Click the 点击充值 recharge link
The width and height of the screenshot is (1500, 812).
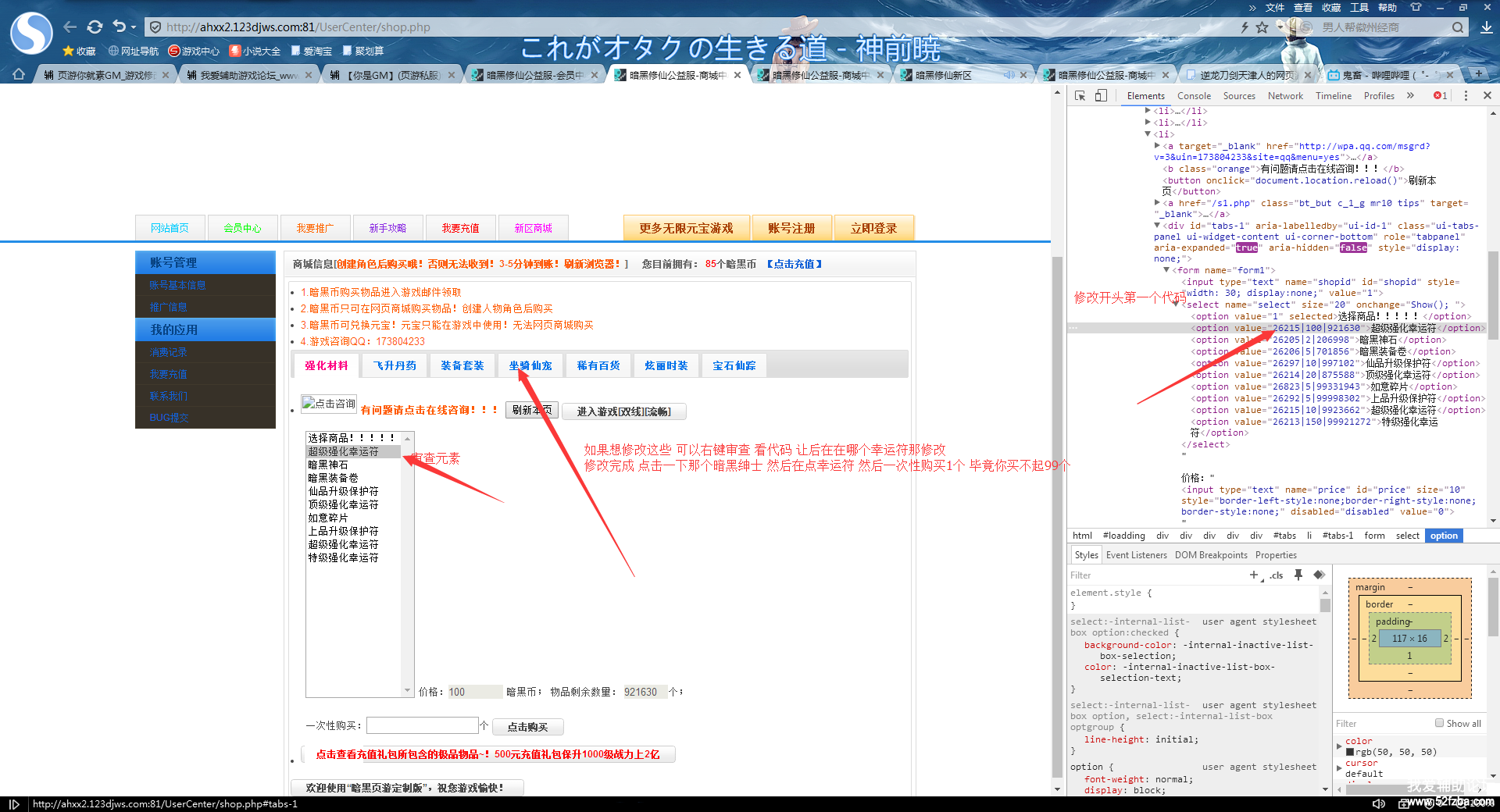(x=794, y=264)
